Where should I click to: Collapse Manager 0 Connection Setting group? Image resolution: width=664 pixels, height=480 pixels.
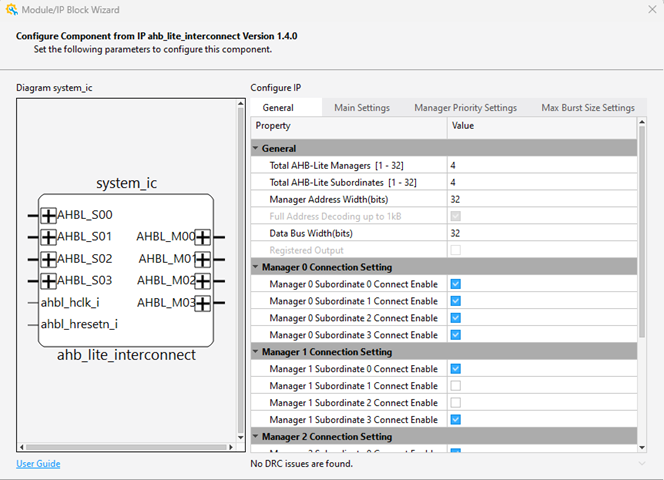(x=256, y=267)
